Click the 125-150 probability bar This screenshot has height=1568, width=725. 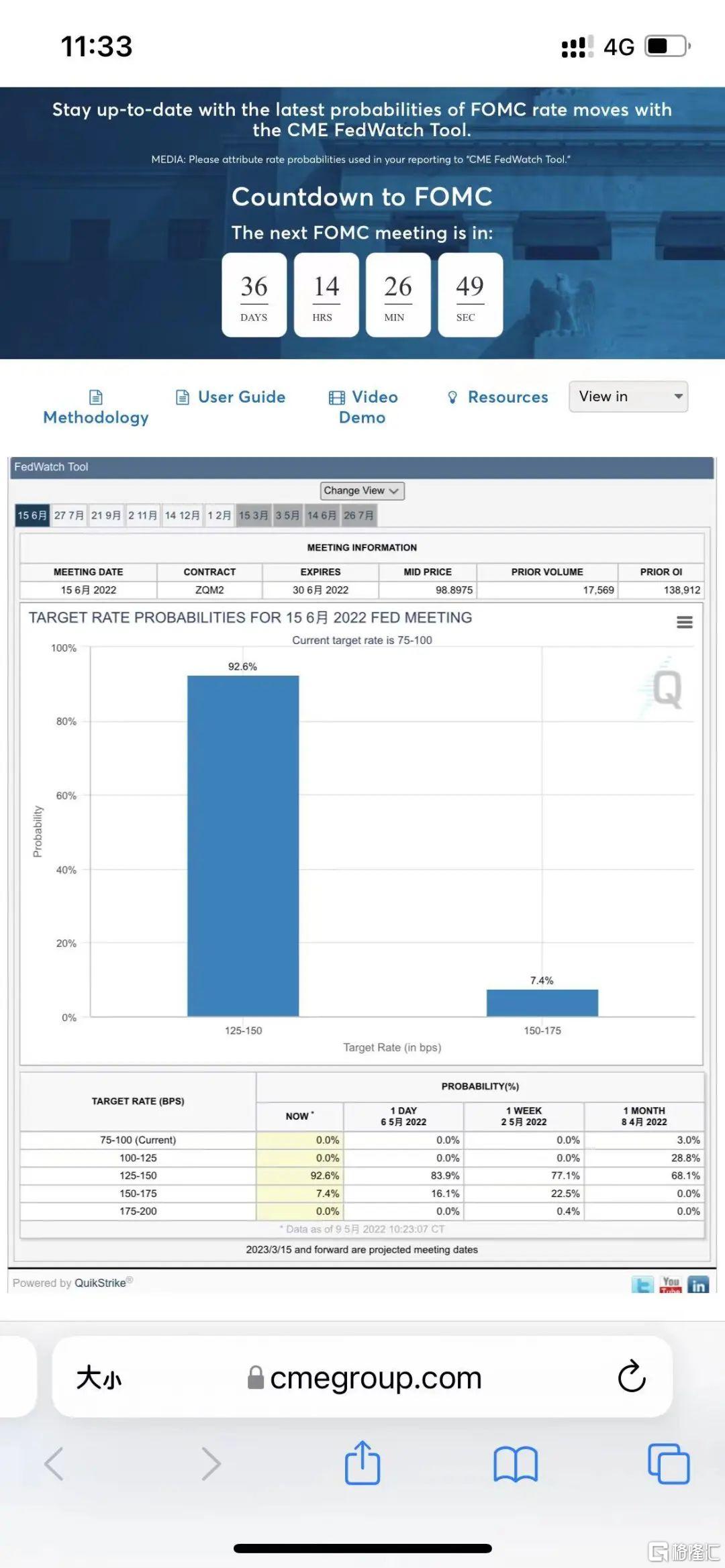pyautogui.click(x=243, y=845)
